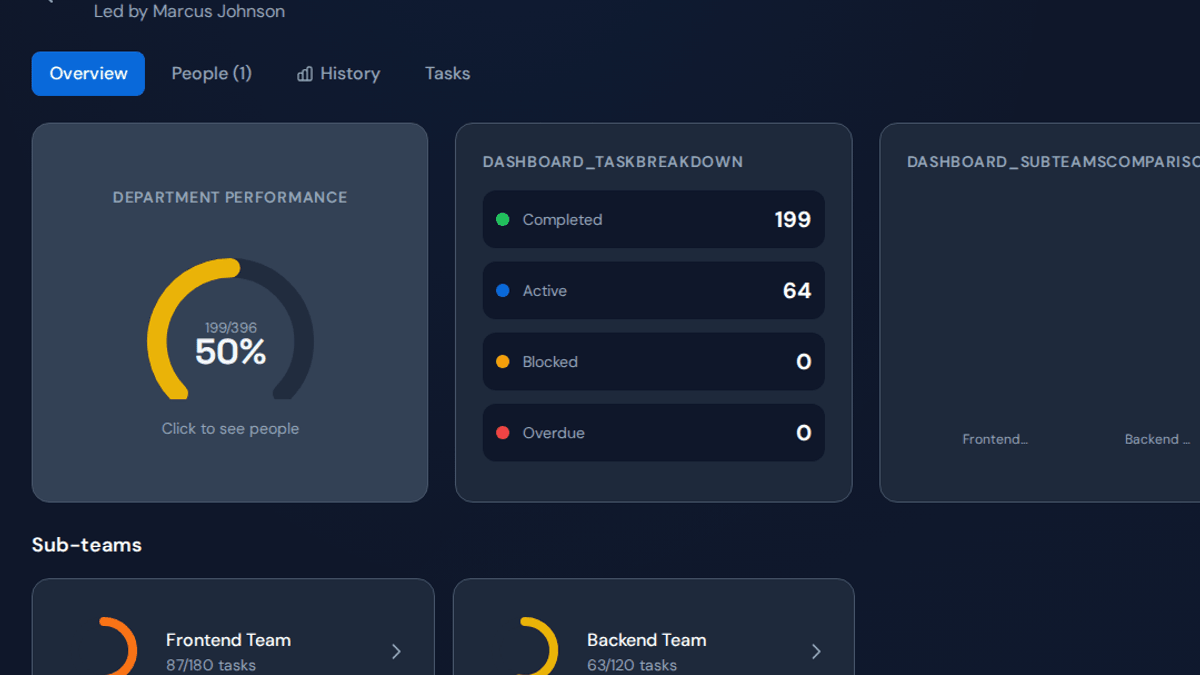Switch to the Overview tab
1200x675 pixels.
(x=88, y=74)
